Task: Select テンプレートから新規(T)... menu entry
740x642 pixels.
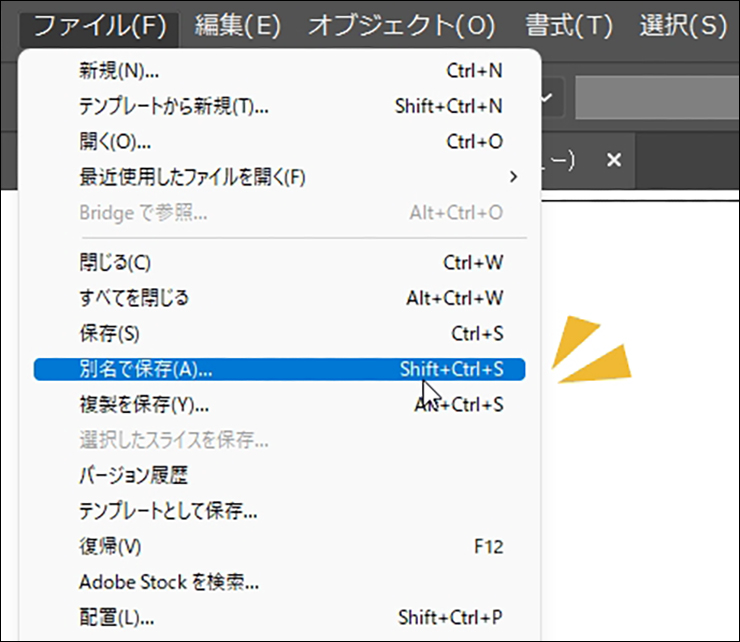Action: pos(173,106)
